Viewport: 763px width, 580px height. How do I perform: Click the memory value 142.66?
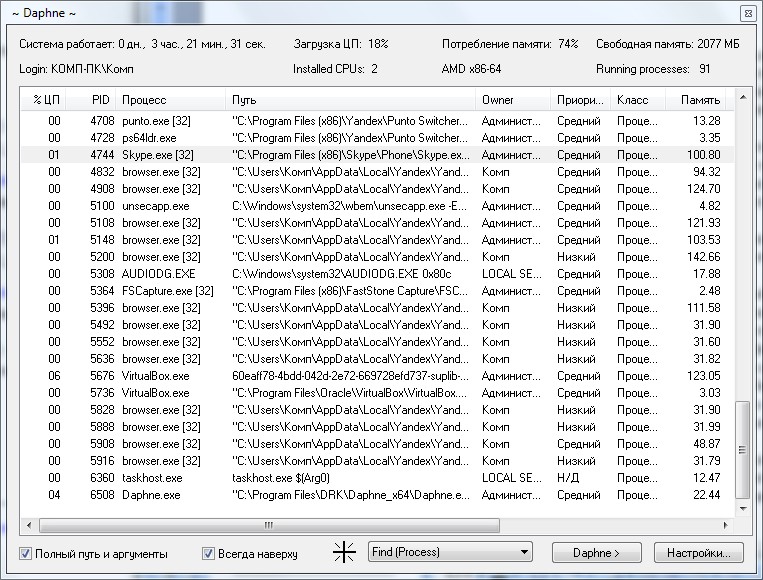pos(704,257)
